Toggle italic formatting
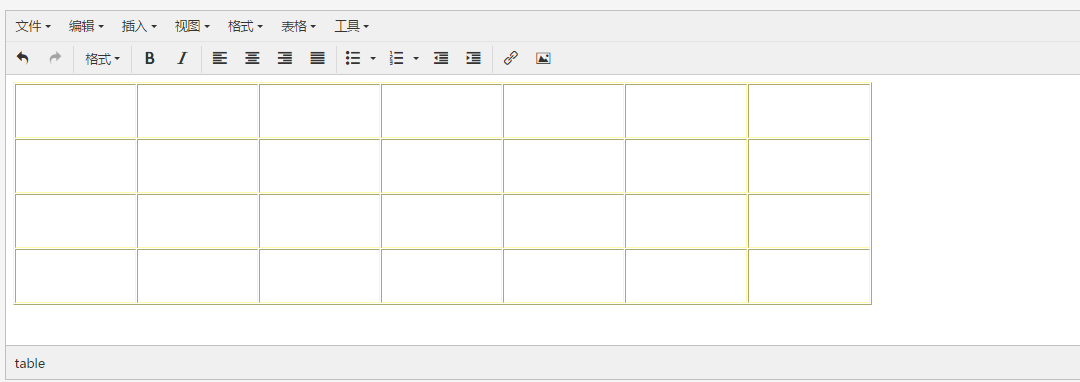This screenshot has width=1080, height=382. click(182, 59)
